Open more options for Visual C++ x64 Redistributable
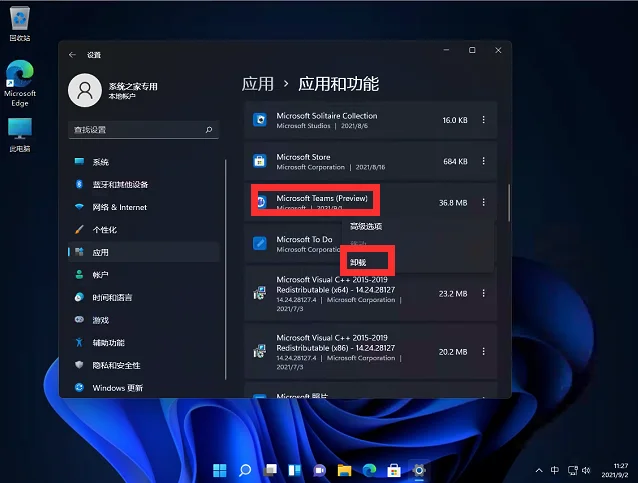The width and height of the screenshot is (638, 483). 483,293
